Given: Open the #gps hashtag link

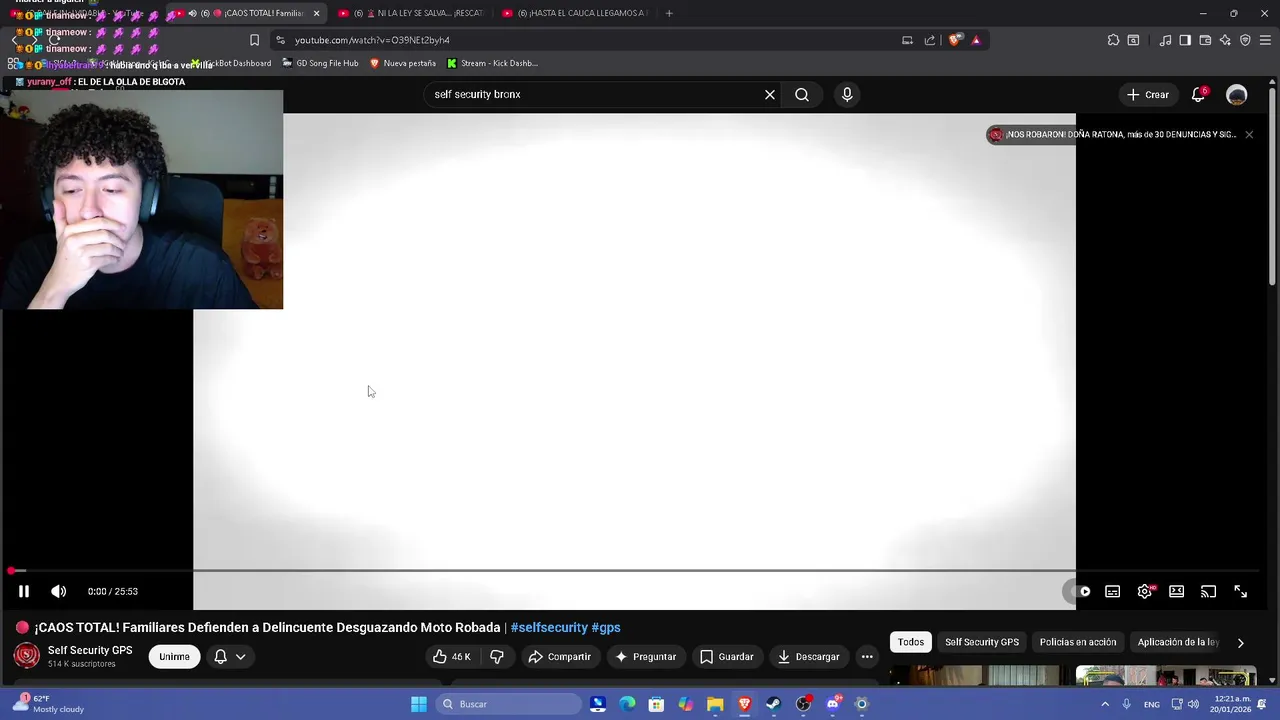Looking at the screenshot, I should point(606,628).
